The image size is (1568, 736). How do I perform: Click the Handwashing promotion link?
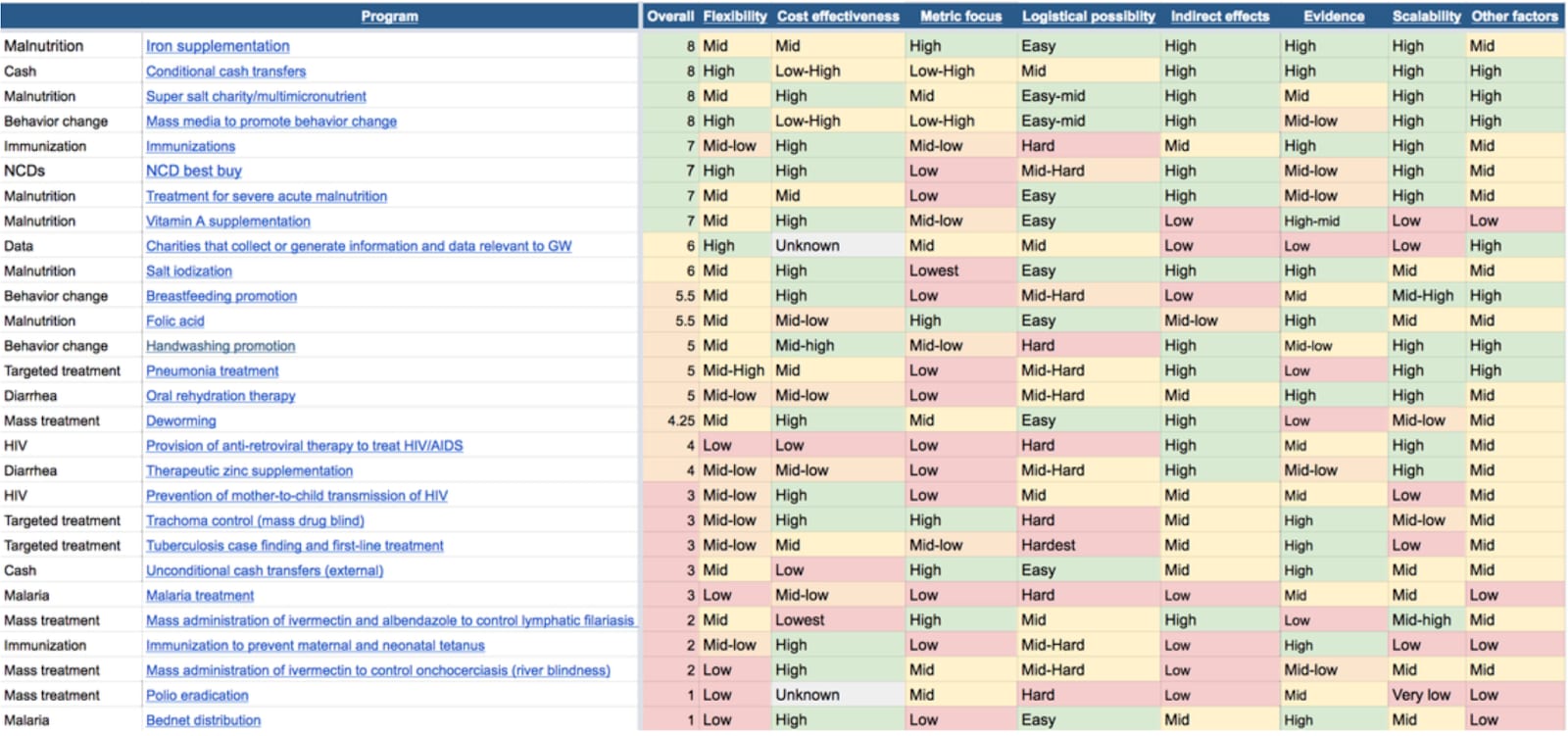[x=220, y=346]
